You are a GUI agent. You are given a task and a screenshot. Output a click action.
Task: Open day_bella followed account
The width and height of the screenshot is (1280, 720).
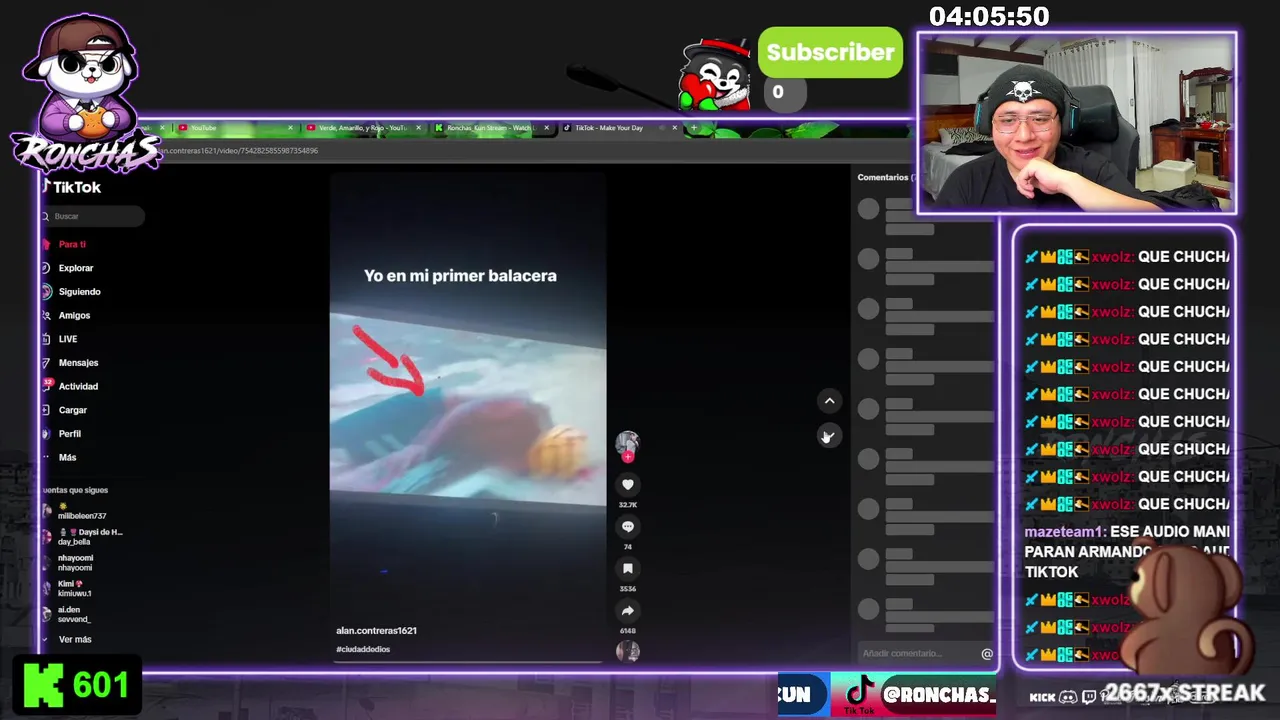(82, 537)
